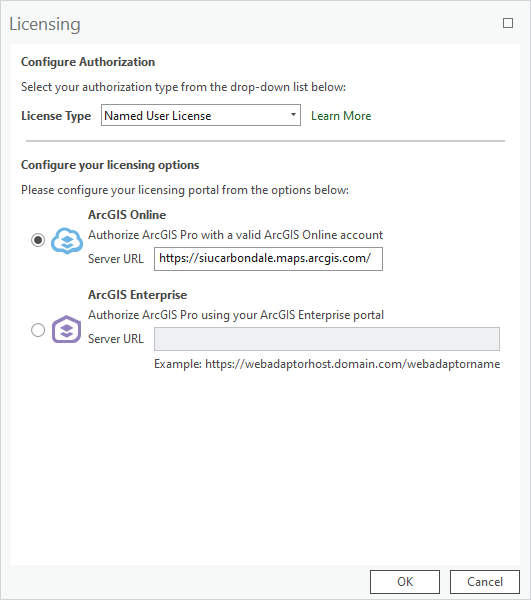Dismiss dialog with the Cancel button
Image resolution: width=531 pixels, height=600 pixels.
(x=485, y=582)
